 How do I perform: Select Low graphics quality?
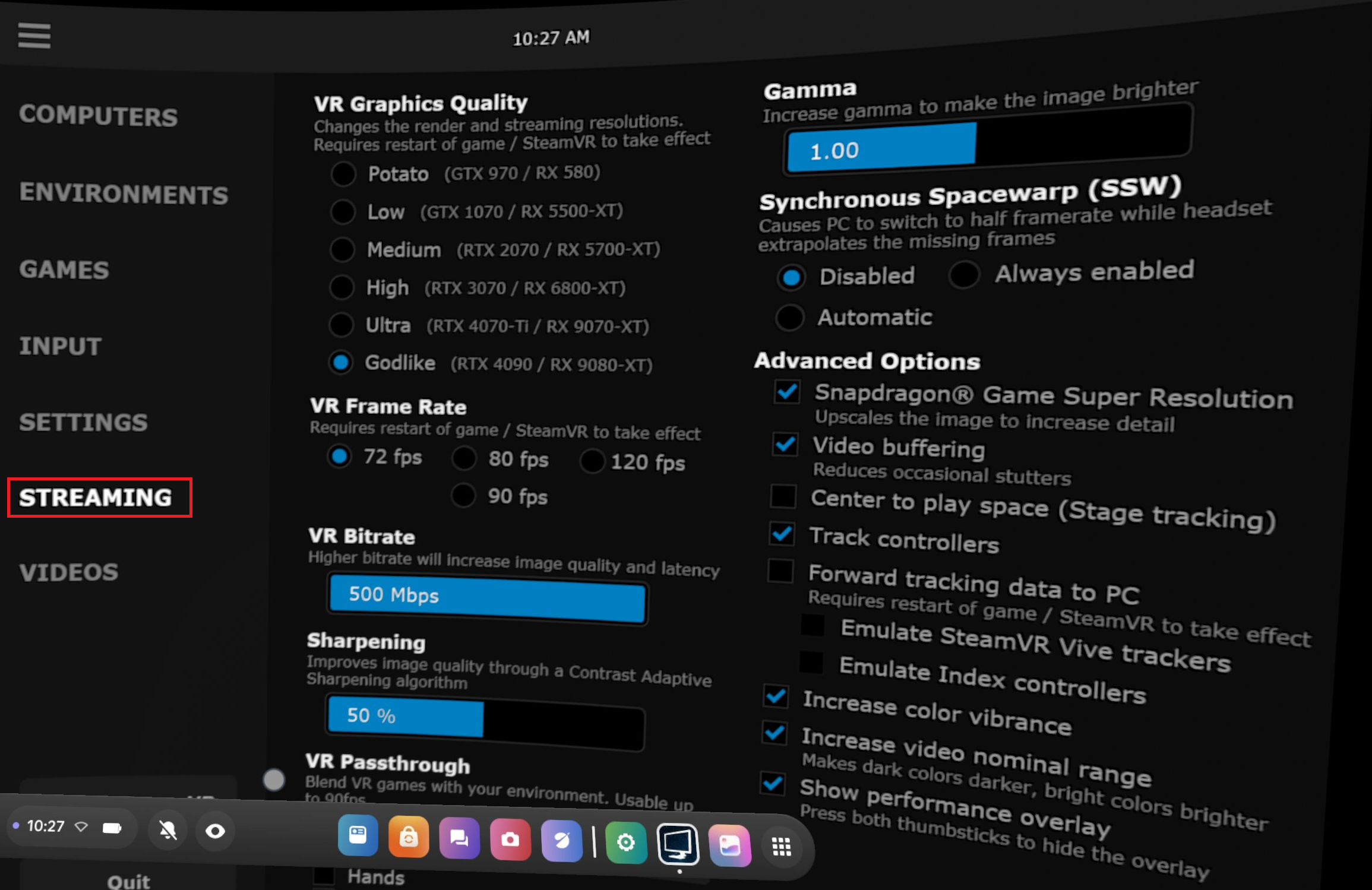click(343, 212)
